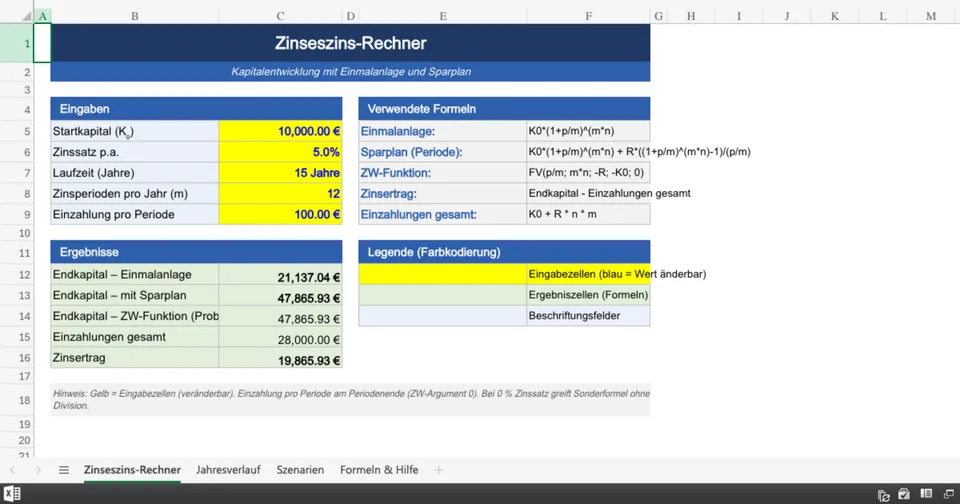Click the Zinsperioden value 12
The height and width of the screenshot is (504, 960).
[x=280, y=194]
